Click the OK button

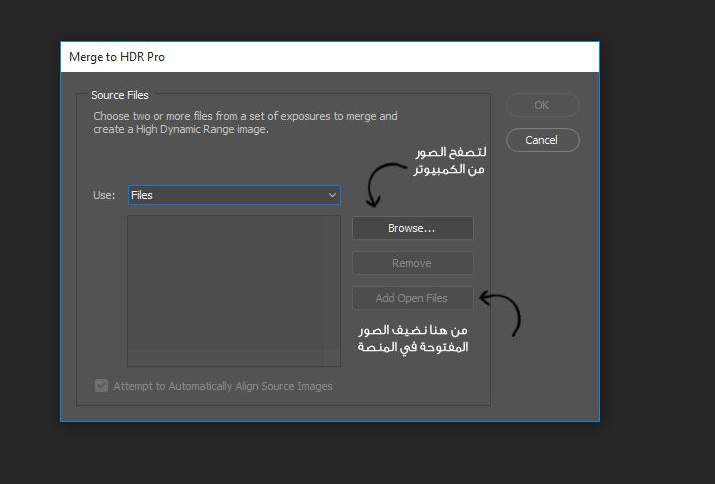coord(542,105)
